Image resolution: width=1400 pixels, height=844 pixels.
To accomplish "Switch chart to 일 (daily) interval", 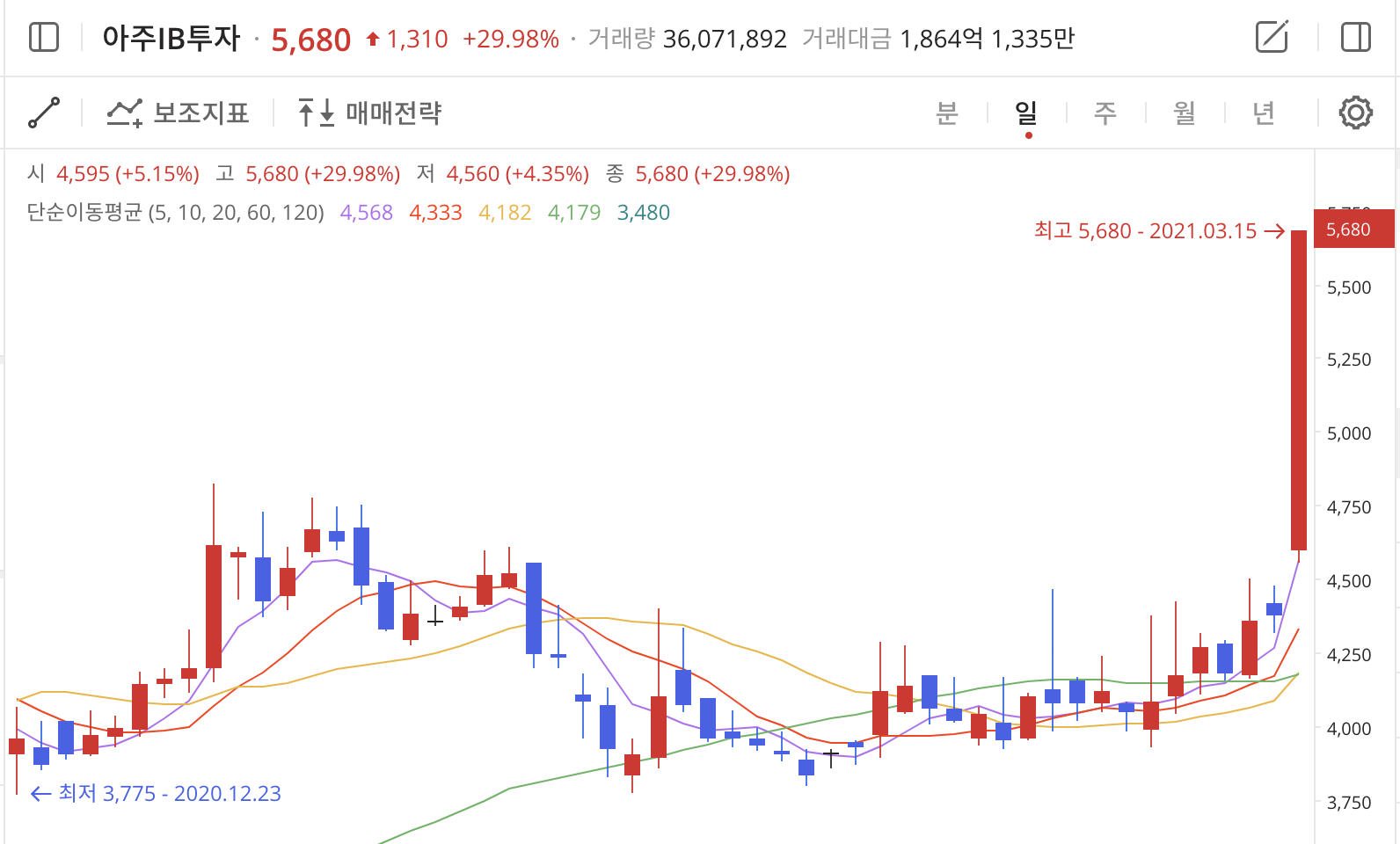I will coord(1026,113).
